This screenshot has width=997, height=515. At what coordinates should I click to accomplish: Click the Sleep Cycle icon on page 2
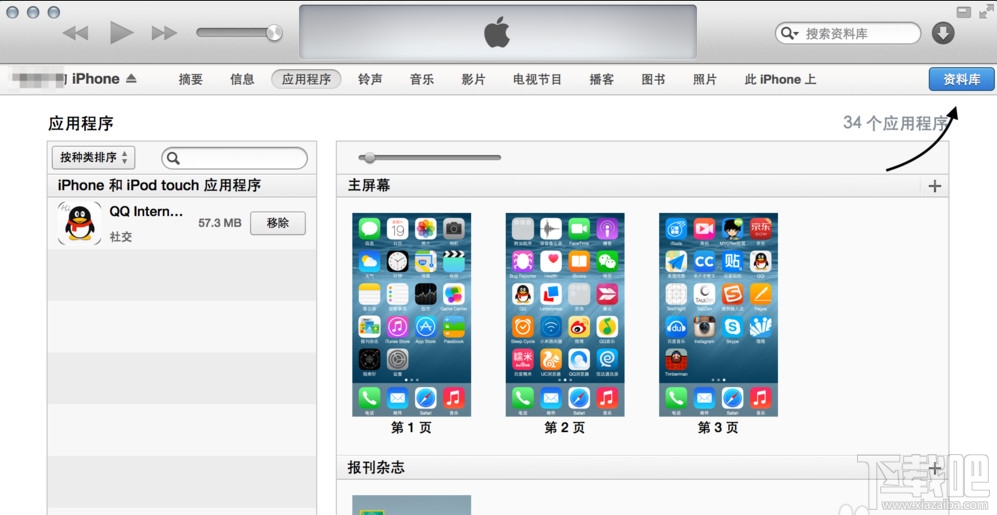(523, 327)
